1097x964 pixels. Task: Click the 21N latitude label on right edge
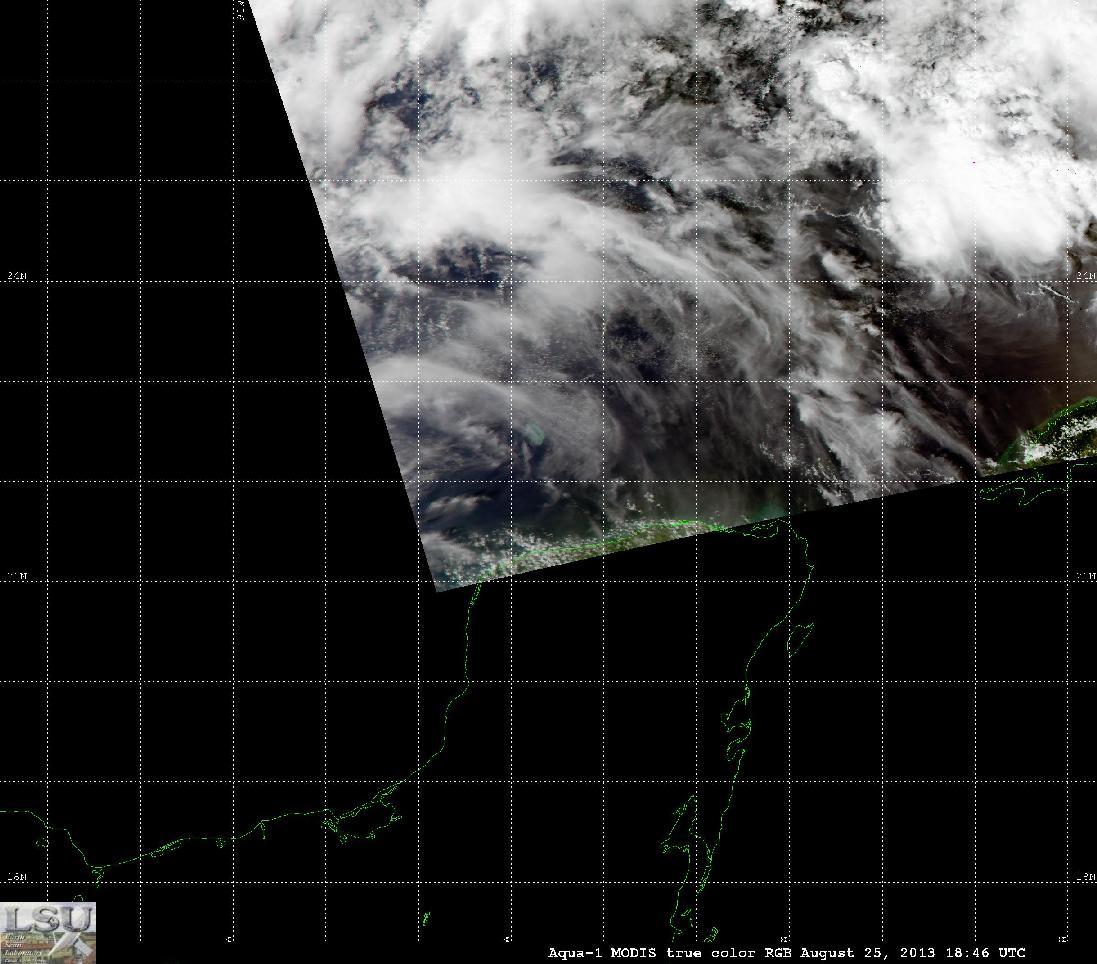click(1086, 576)
